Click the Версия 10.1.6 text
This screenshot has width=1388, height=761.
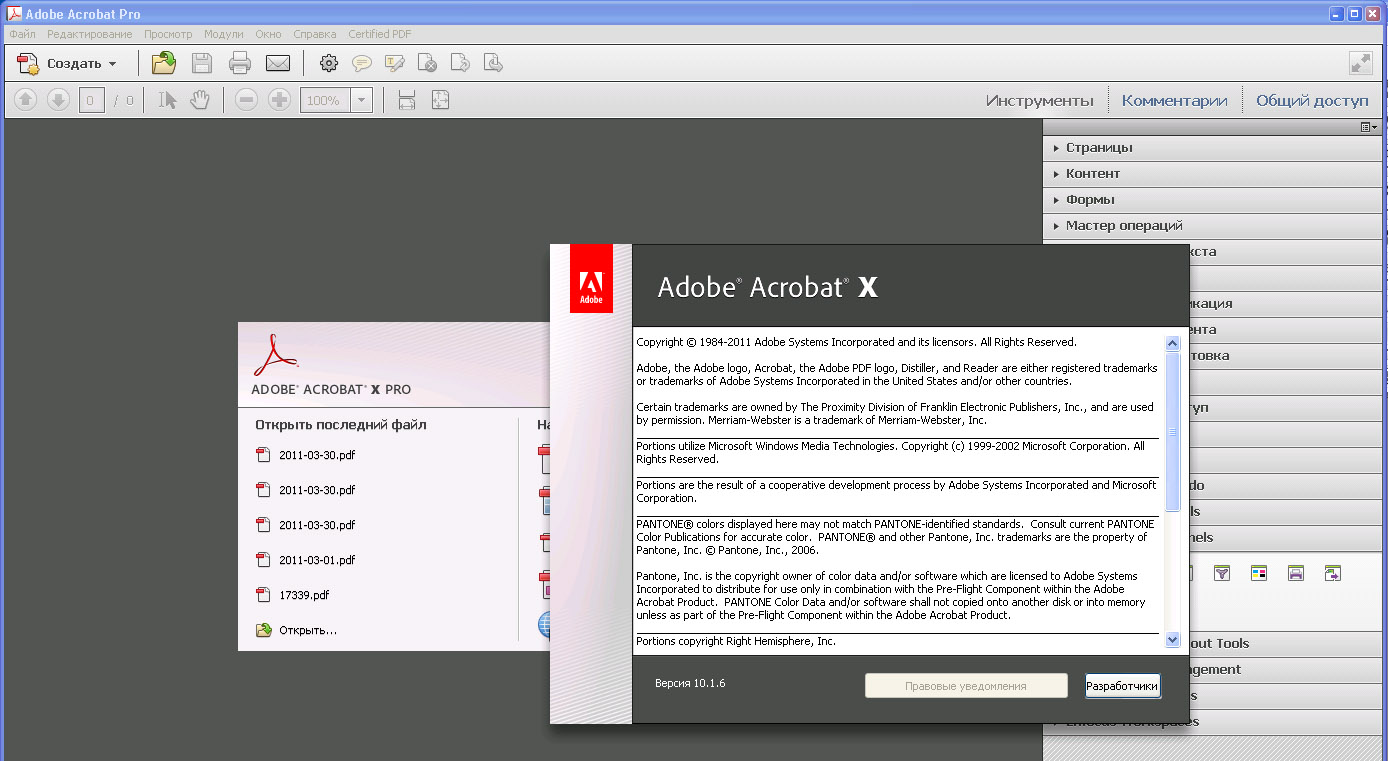click(x=690, y=683)
